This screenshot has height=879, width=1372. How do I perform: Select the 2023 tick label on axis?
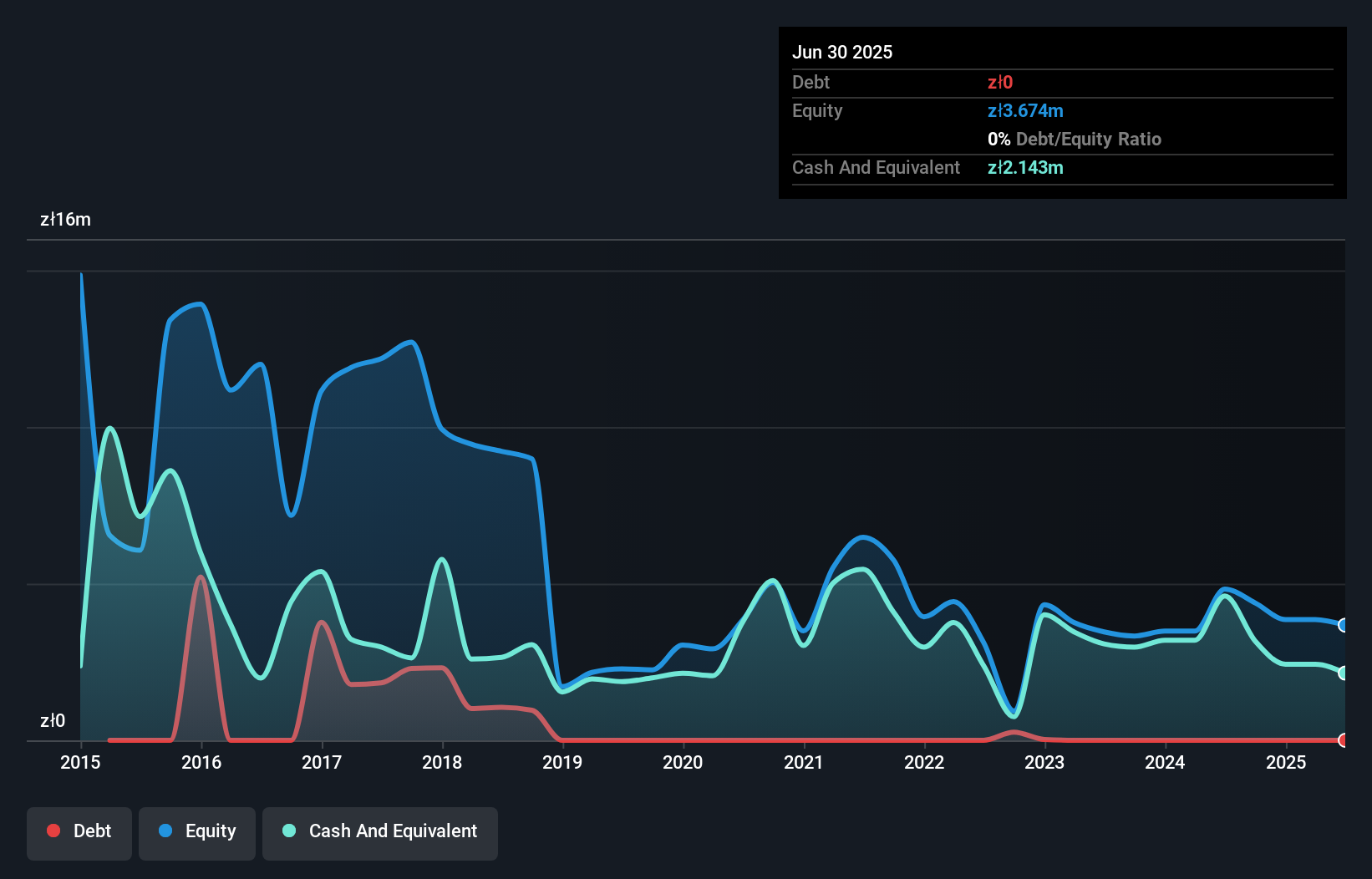1044,762
